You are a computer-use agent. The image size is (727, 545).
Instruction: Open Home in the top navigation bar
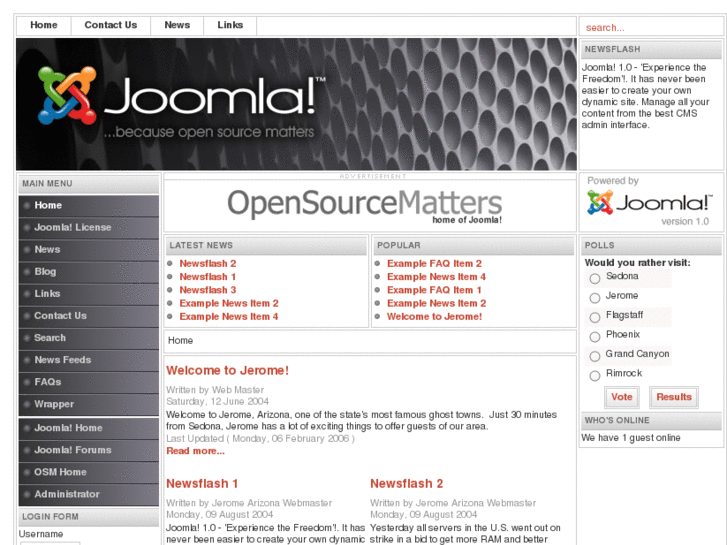[x=44, y=25]
